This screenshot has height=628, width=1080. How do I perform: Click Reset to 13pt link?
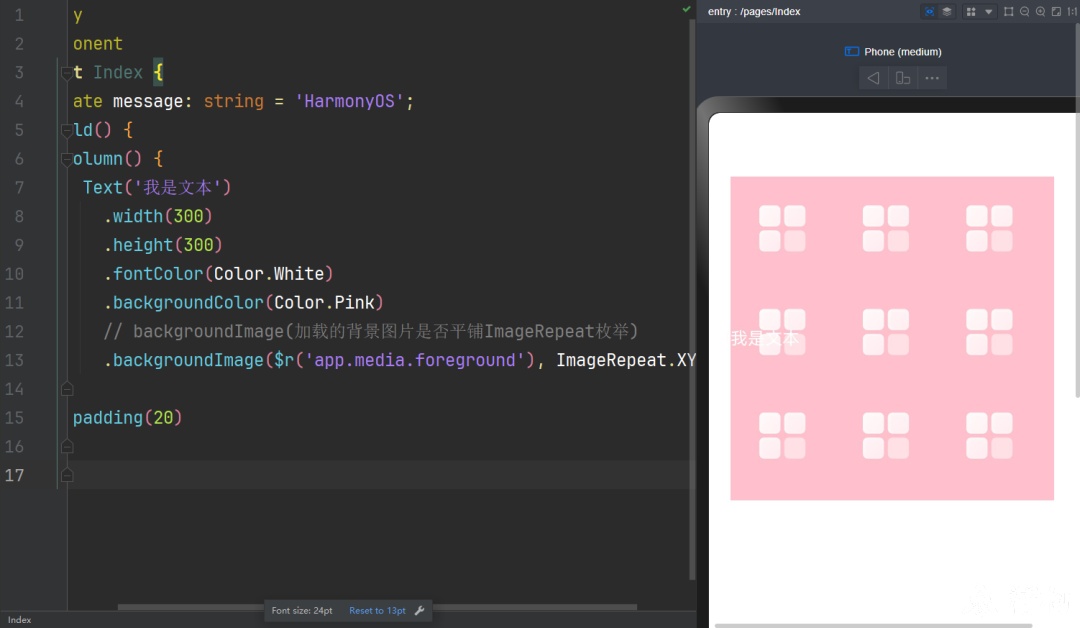point(377,611)
